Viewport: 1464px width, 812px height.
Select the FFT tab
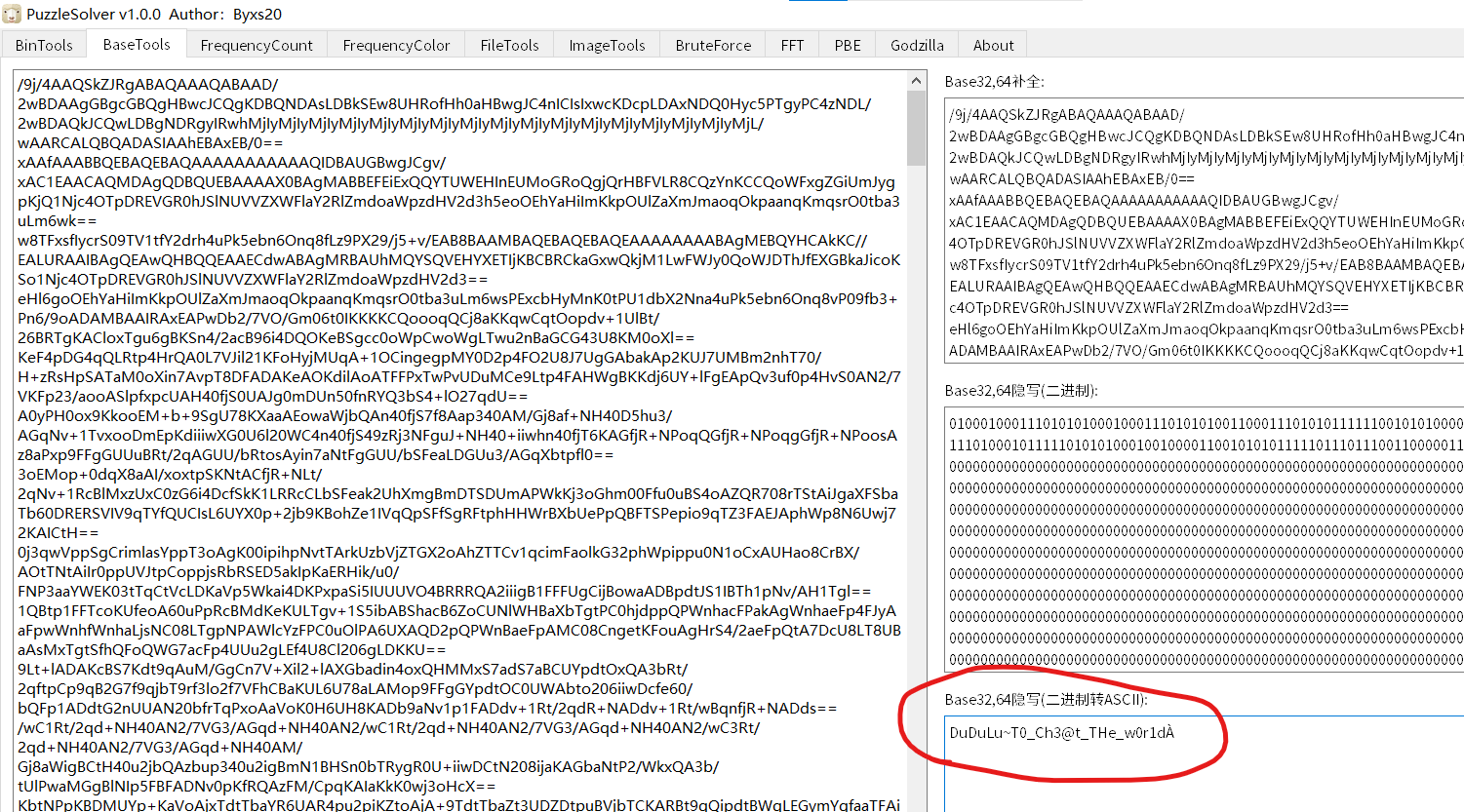792,45
